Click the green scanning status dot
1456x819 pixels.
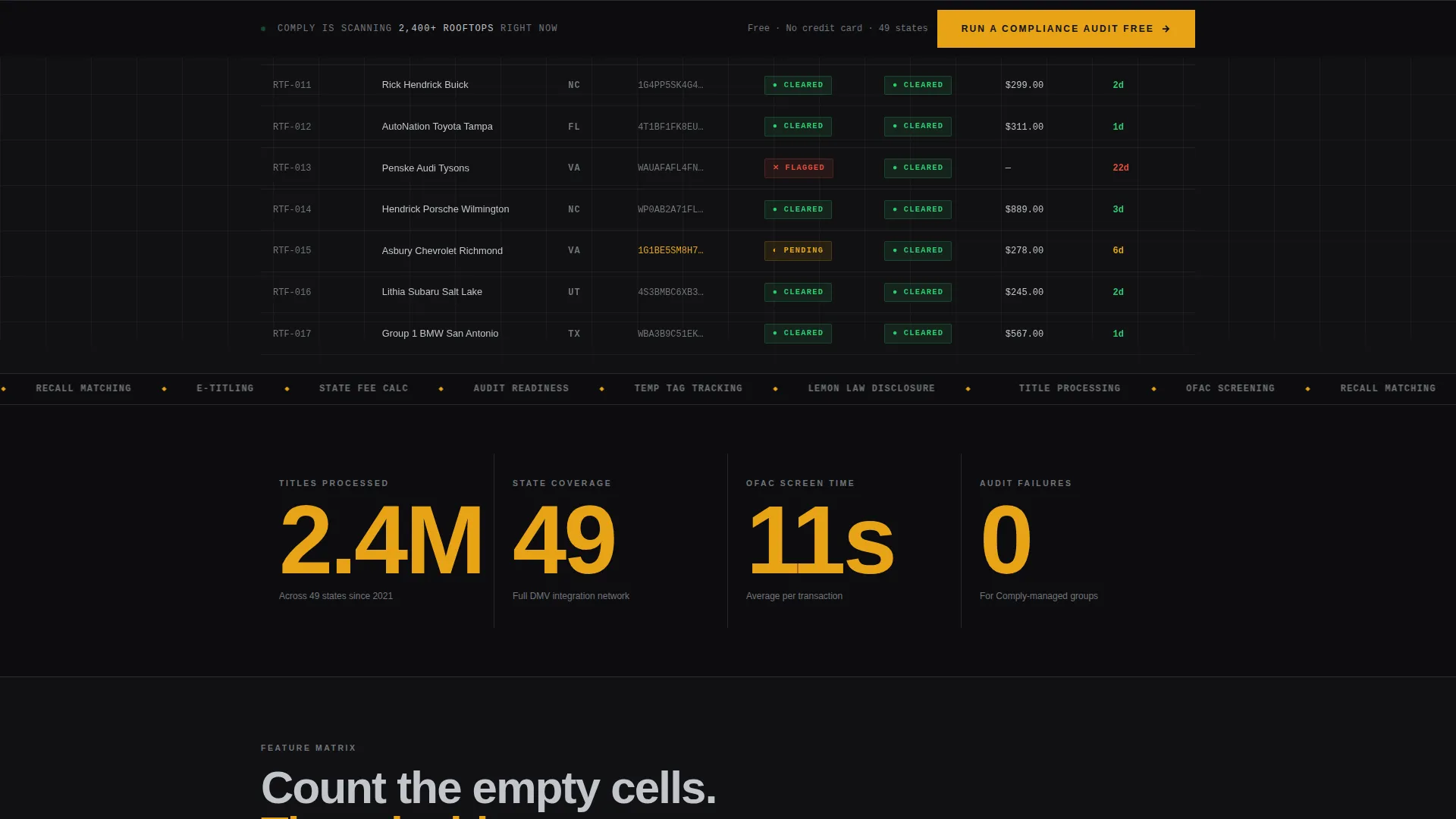coord(263,29)
